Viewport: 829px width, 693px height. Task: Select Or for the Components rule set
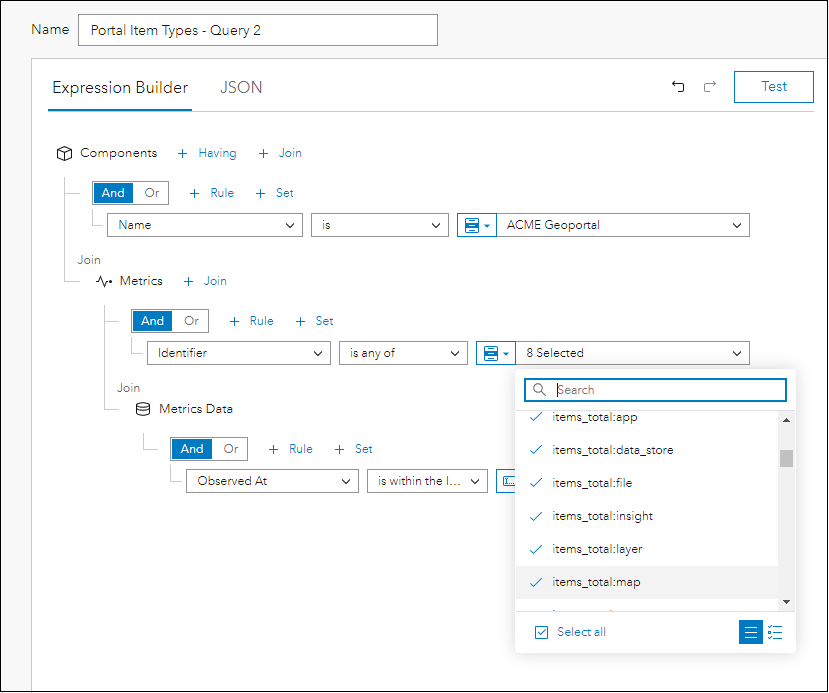tap(152, 193)
